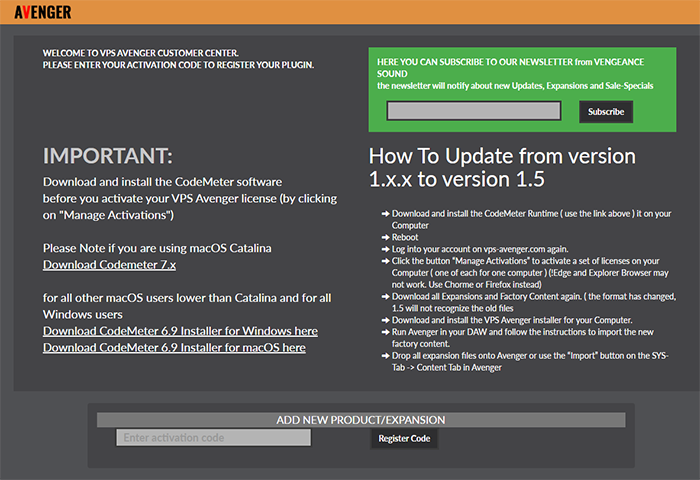Open CodeMeter 6.9 Installer for macOS link
Image resolution: width=700 pixels, height=480 pixels.
[x=174, y=347]
